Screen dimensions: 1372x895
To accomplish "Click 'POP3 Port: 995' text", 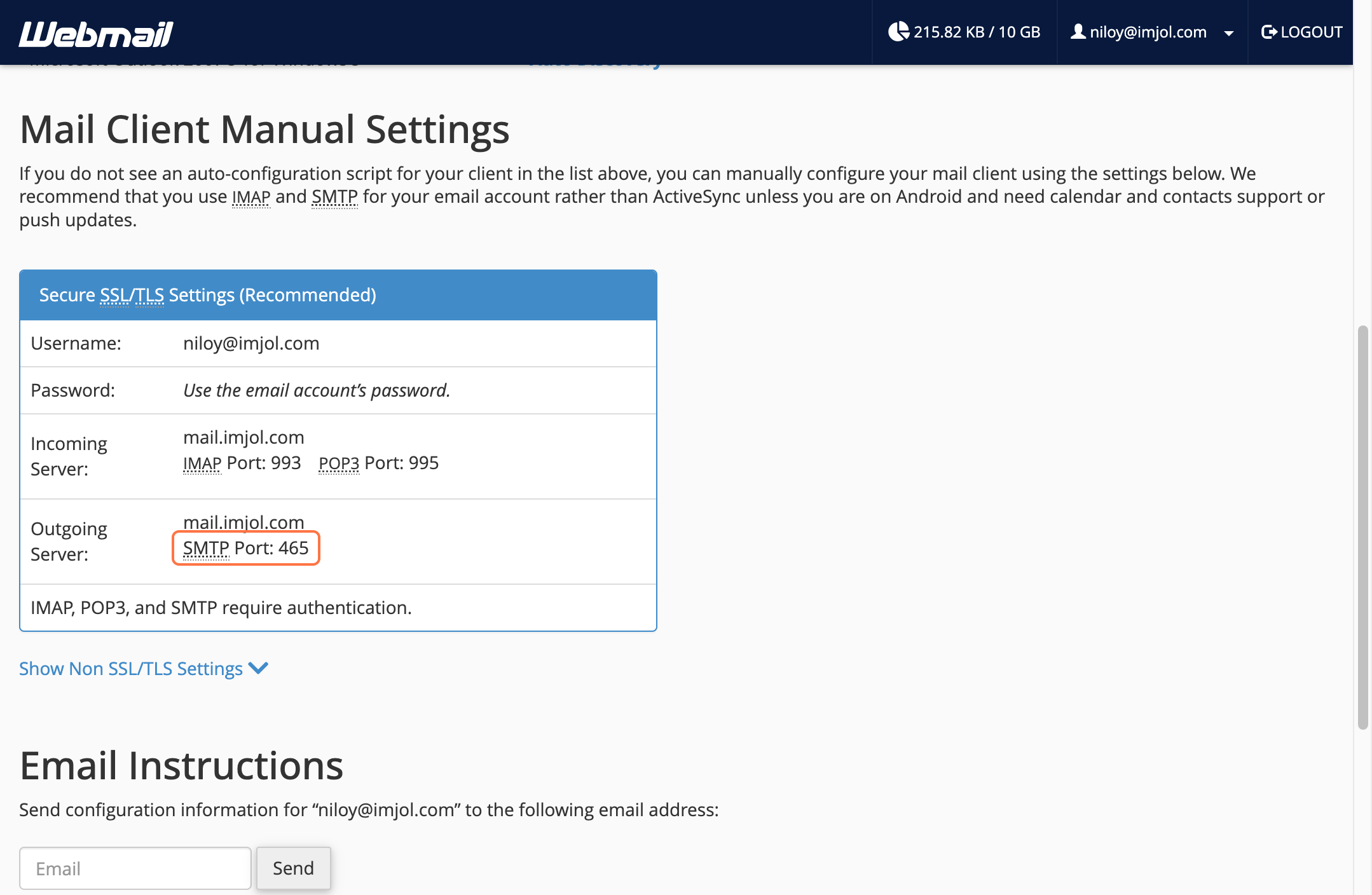I will tap(378, 463).
